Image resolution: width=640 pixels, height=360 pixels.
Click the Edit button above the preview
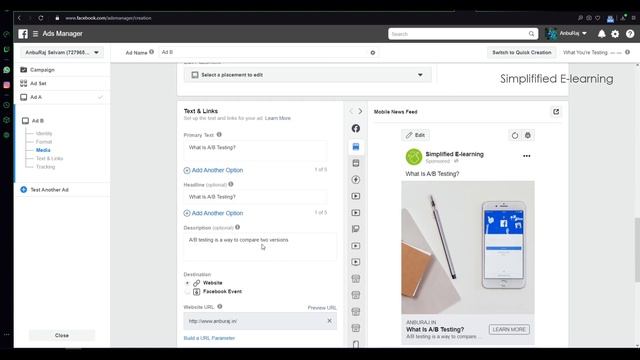point(415,135)
